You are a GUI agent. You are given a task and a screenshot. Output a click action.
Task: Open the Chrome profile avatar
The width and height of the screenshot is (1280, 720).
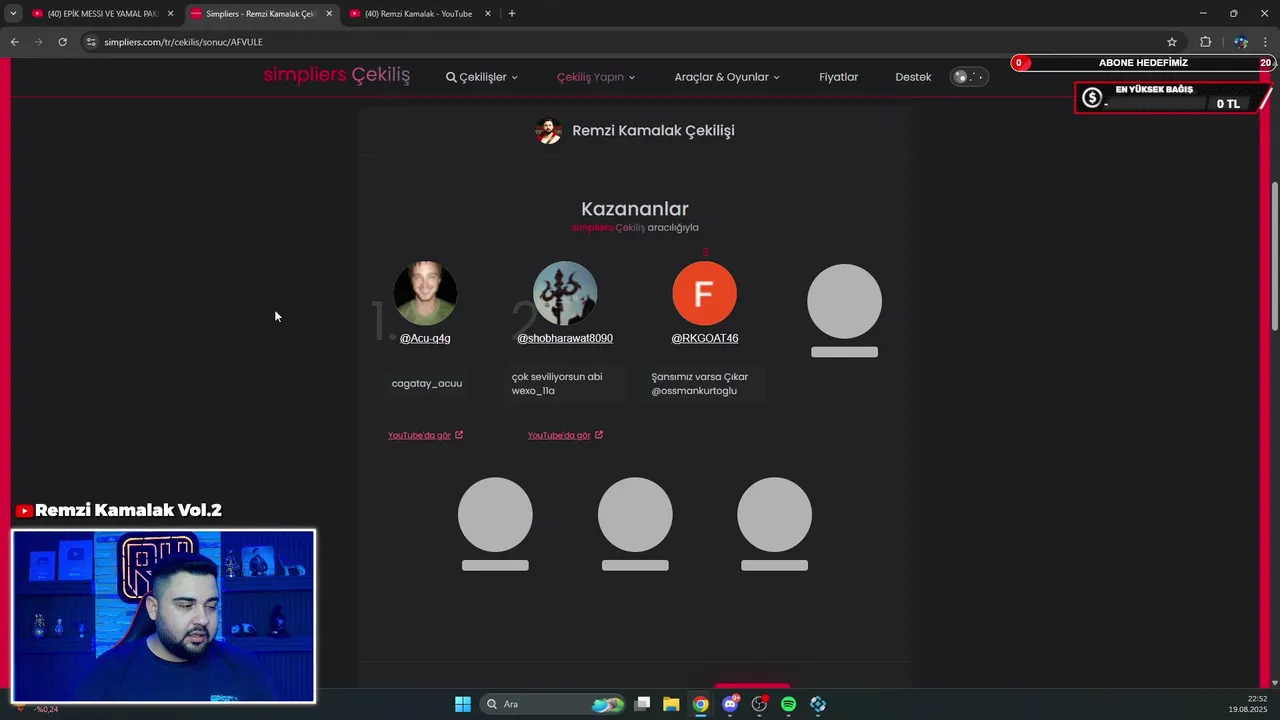1241,42
